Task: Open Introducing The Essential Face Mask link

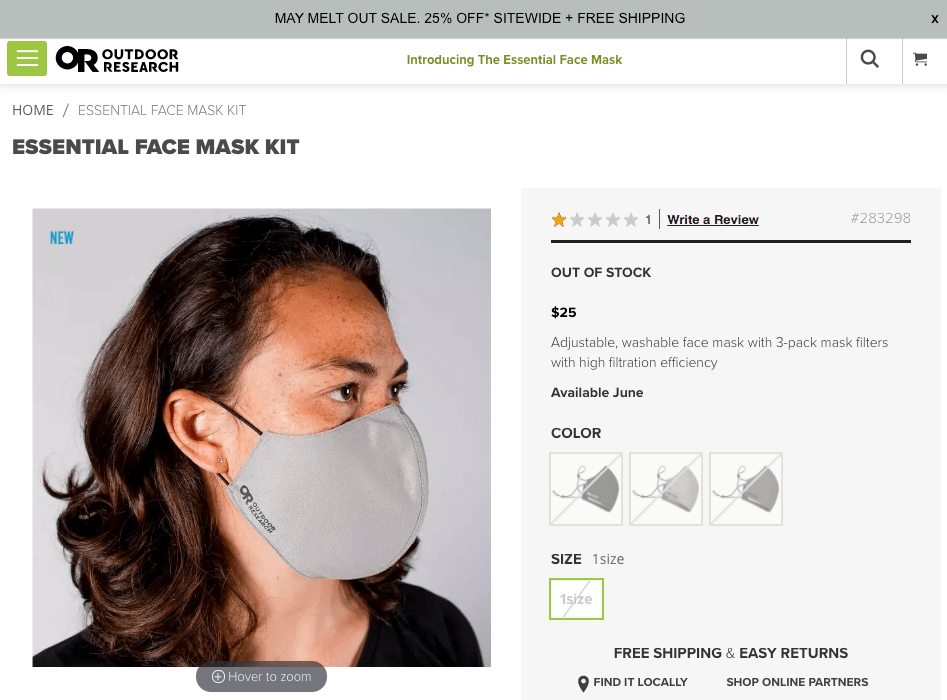Action: click(x=514, y=60)
